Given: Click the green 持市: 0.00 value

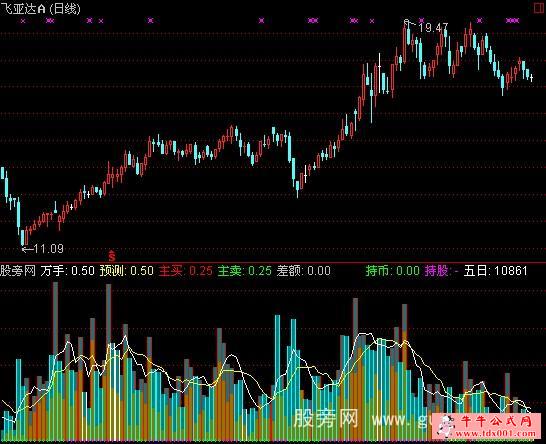Looking at the screenshot, I should point(393,271).
